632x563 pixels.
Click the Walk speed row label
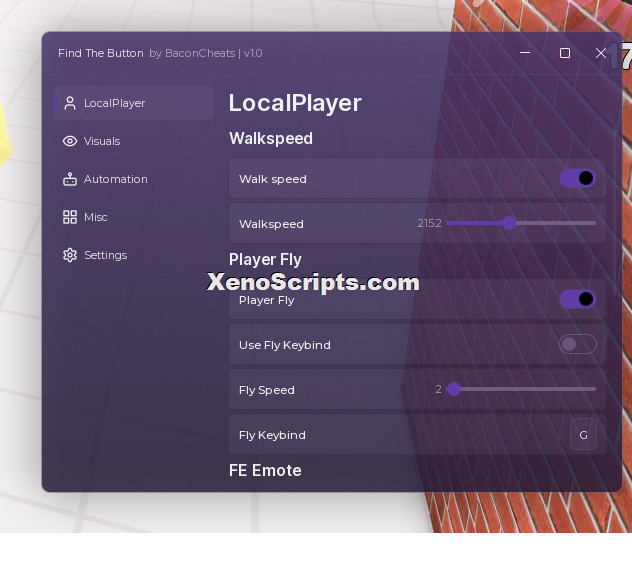273,179
